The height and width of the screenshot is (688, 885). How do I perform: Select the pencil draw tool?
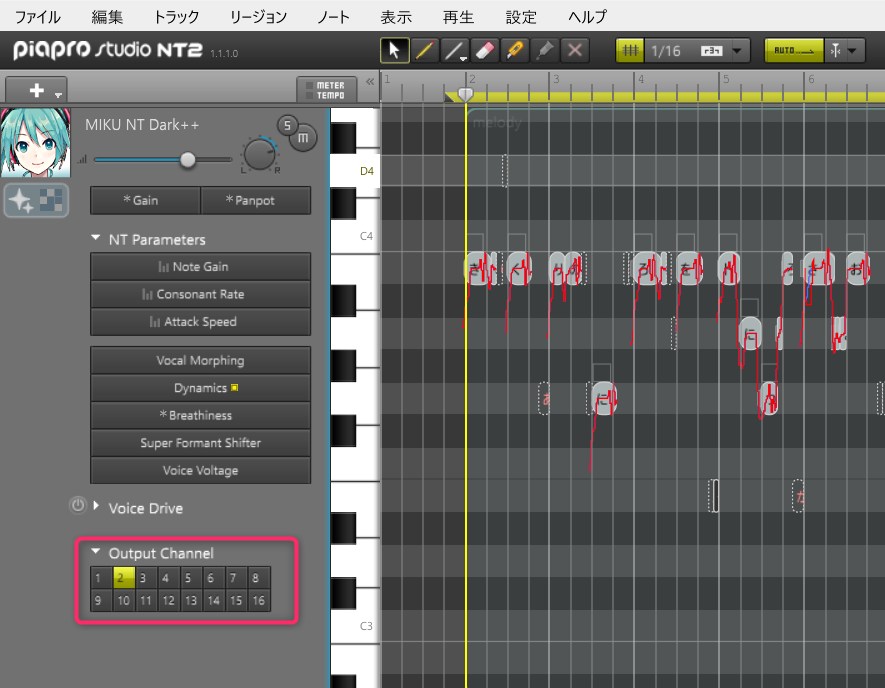425,50
